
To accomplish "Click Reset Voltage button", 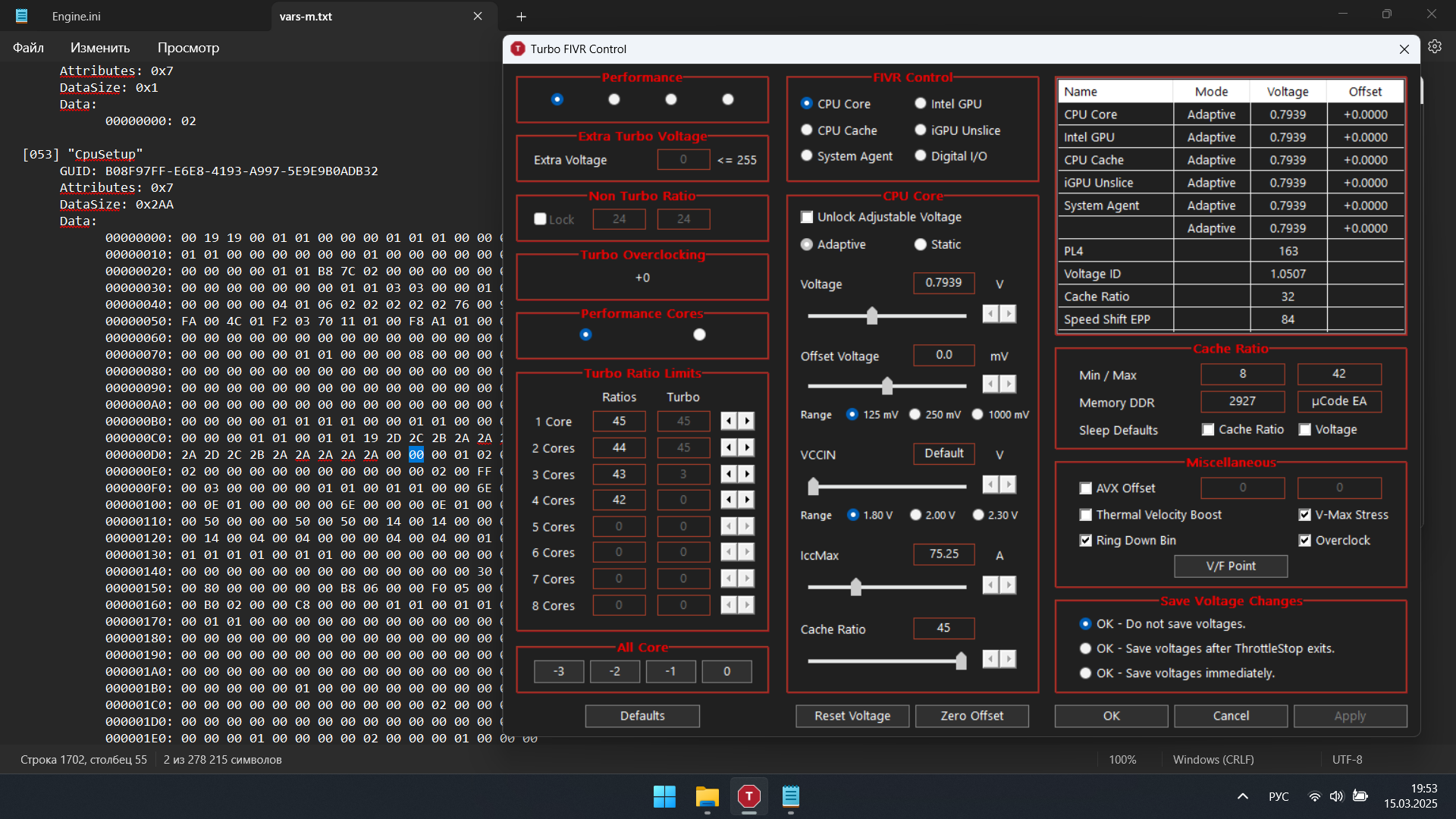I will click(852, 716).
